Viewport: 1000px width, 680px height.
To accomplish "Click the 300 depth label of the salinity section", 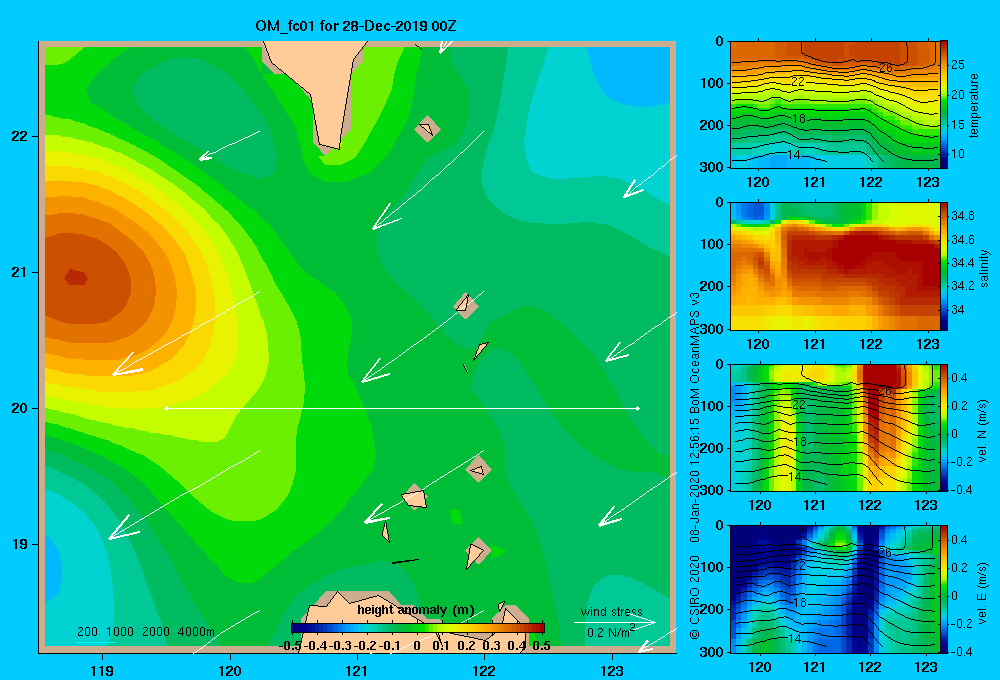I will [713, 329].
